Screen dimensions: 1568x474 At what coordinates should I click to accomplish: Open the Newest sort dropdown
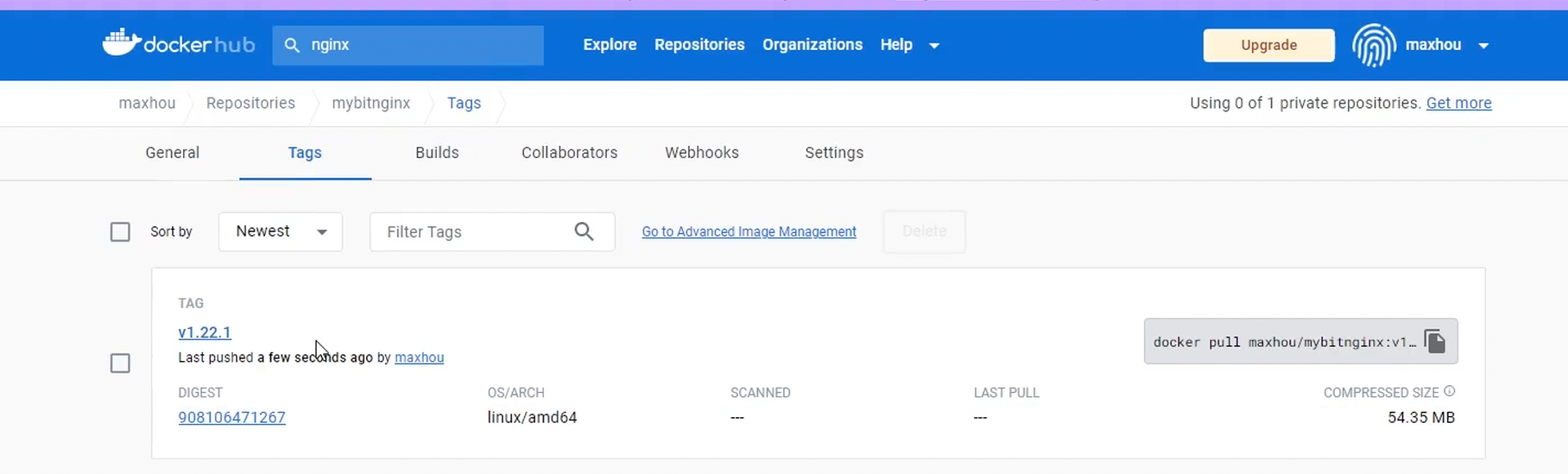(x=281, y=231)
